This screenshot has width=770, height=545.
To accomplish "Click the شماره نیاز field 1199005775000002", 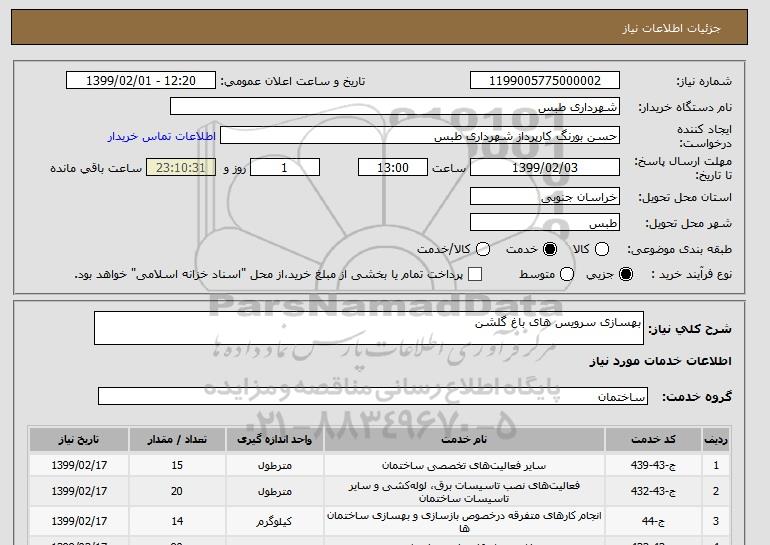I will (545, 81).
